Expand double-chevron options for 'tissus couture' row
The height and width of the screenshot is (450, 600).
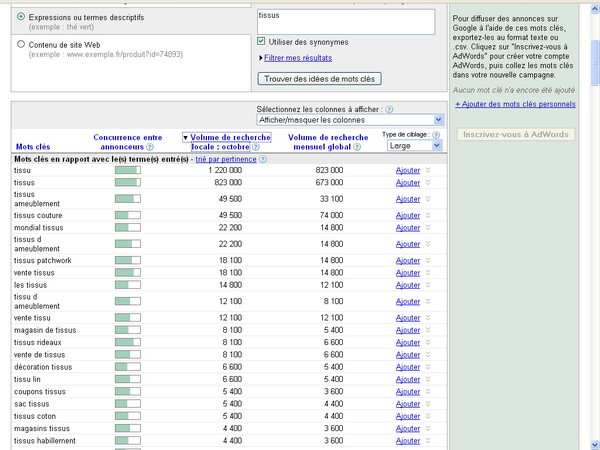tap(429, 214)
